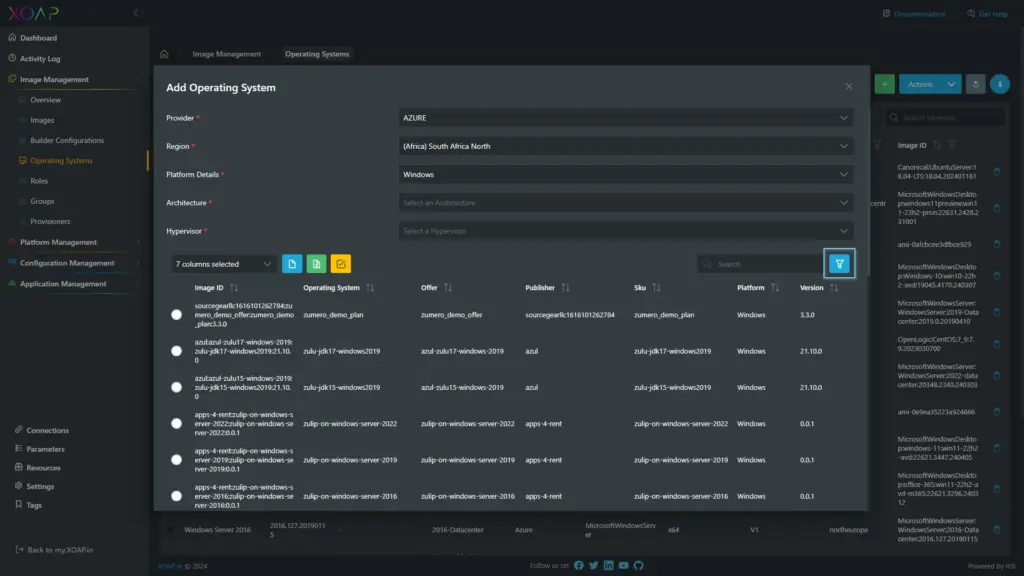Screen dimensions: 1024x576
Task: Sort by Sku column
Action: click(656, 288)
